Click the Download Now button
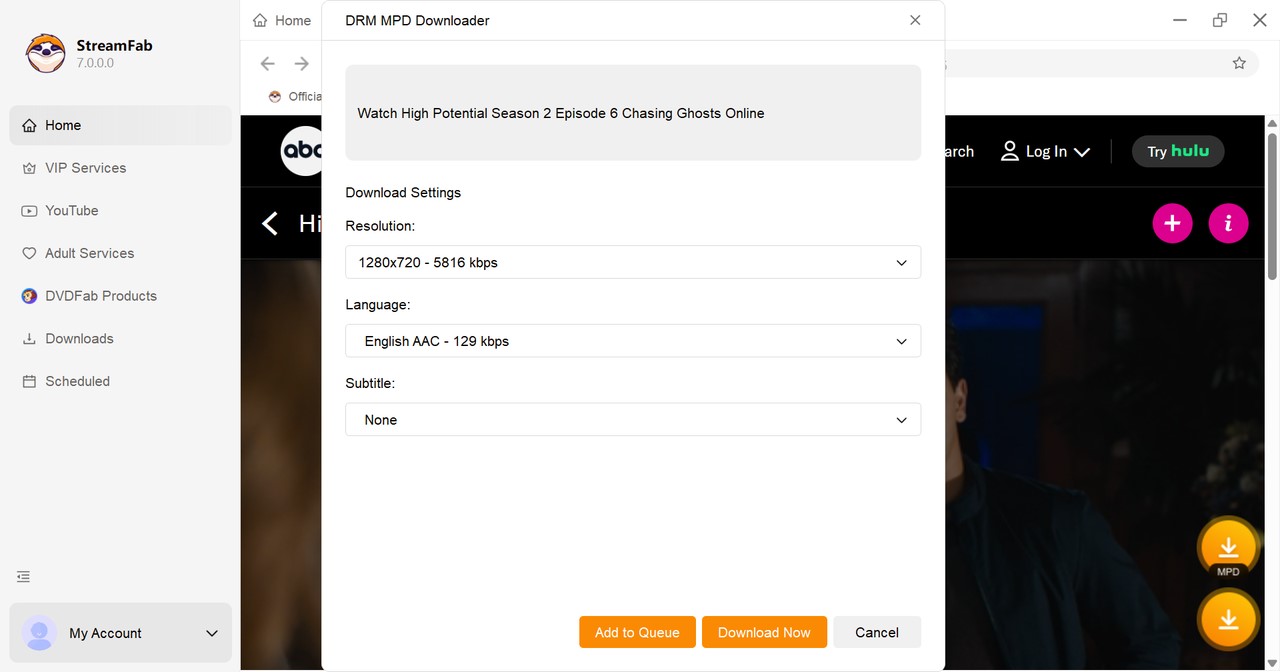 click(x=764, y=632)
